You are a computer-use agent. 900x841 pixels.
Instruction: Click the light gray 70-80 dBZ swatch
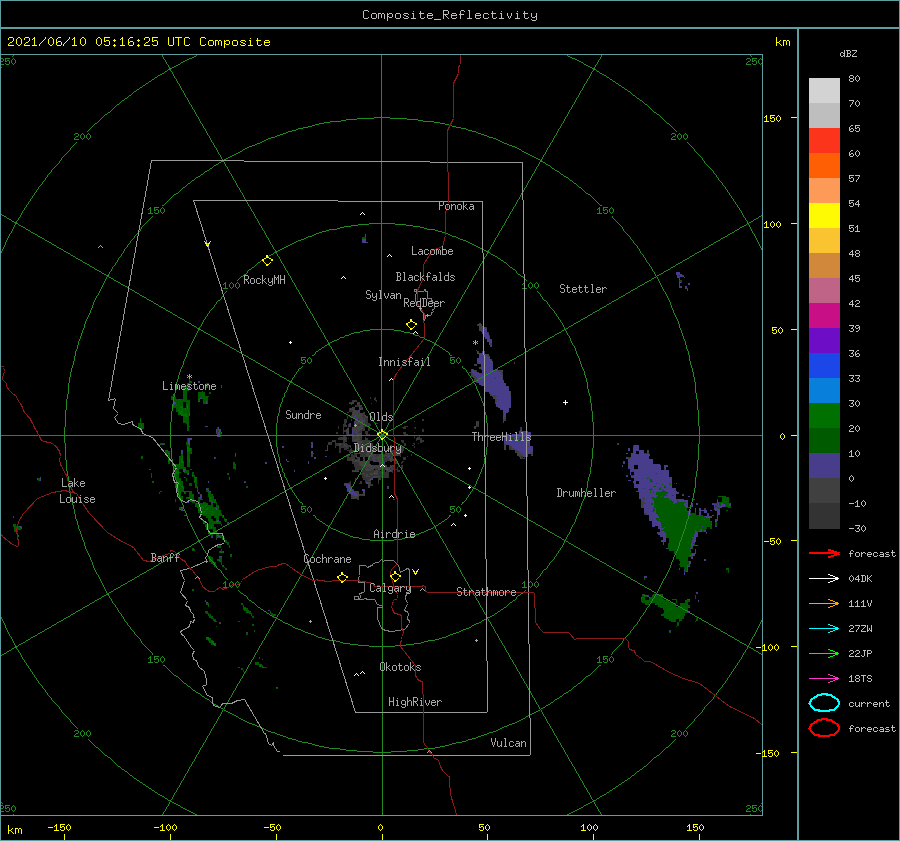point(824,91)
